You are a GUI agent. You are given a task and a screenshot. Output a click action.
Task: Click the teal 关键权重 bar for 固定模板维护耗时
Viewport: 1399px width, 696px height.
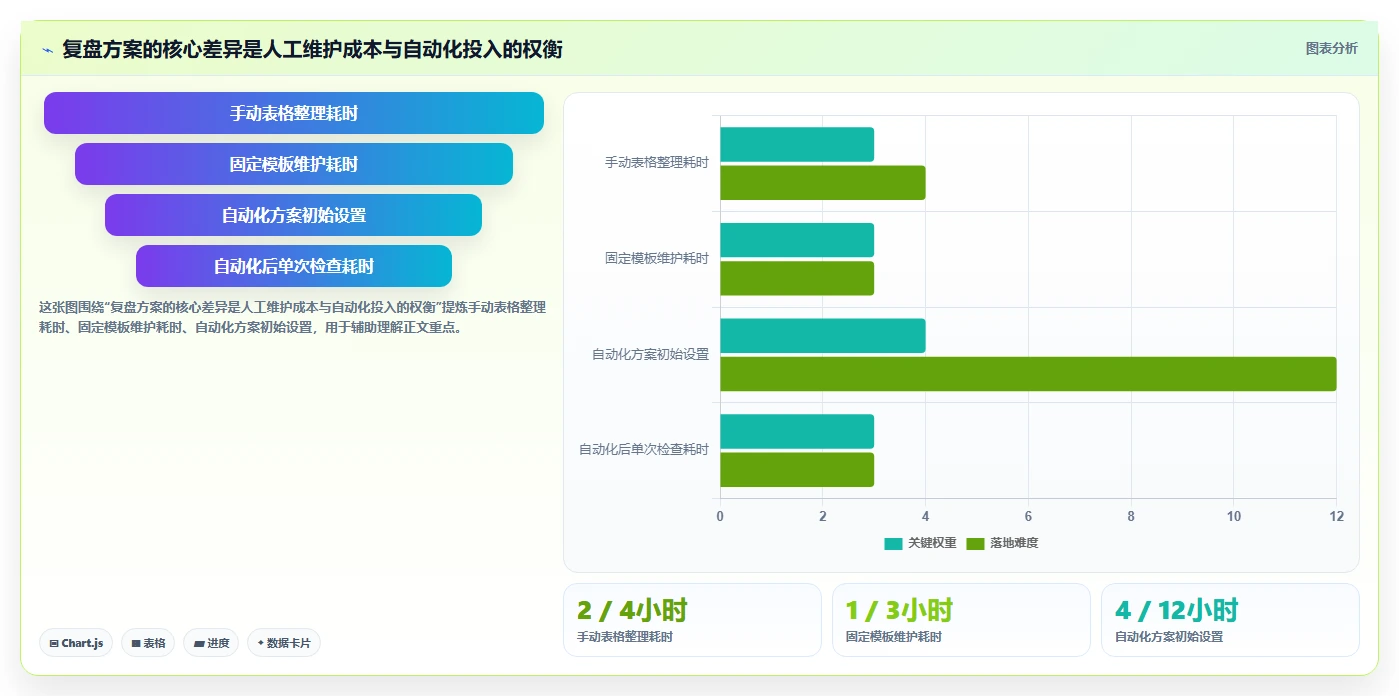[x=797, y=240]
